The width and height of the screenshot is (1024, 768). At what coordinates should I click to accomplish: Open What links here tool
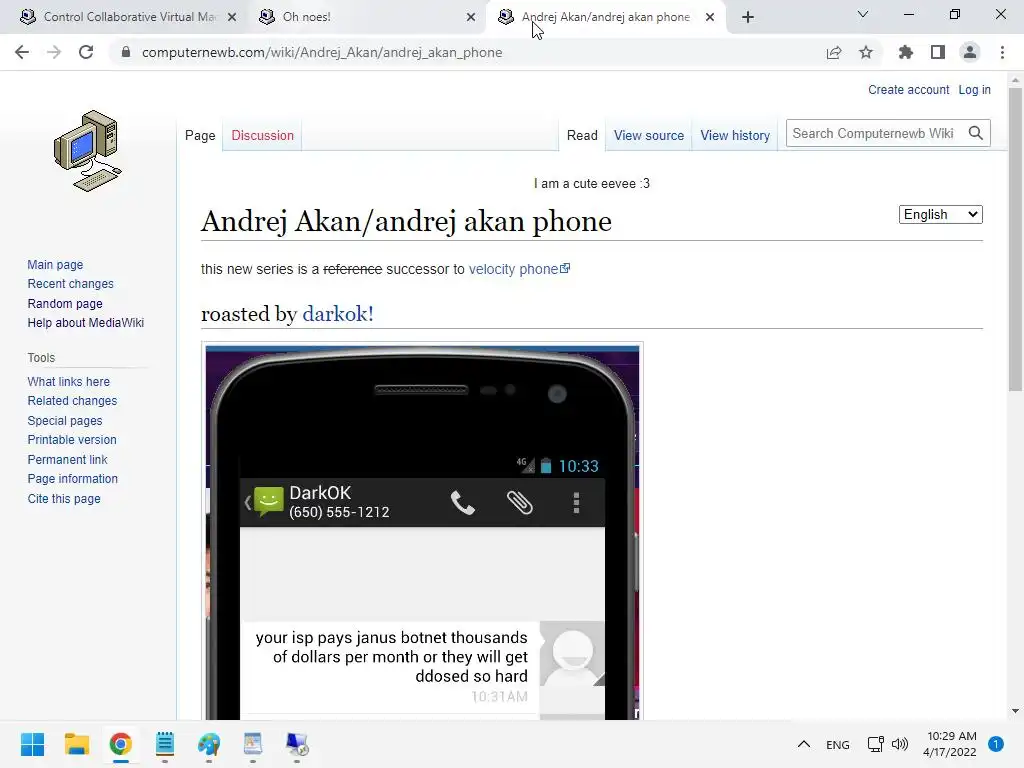click(69, 381)
